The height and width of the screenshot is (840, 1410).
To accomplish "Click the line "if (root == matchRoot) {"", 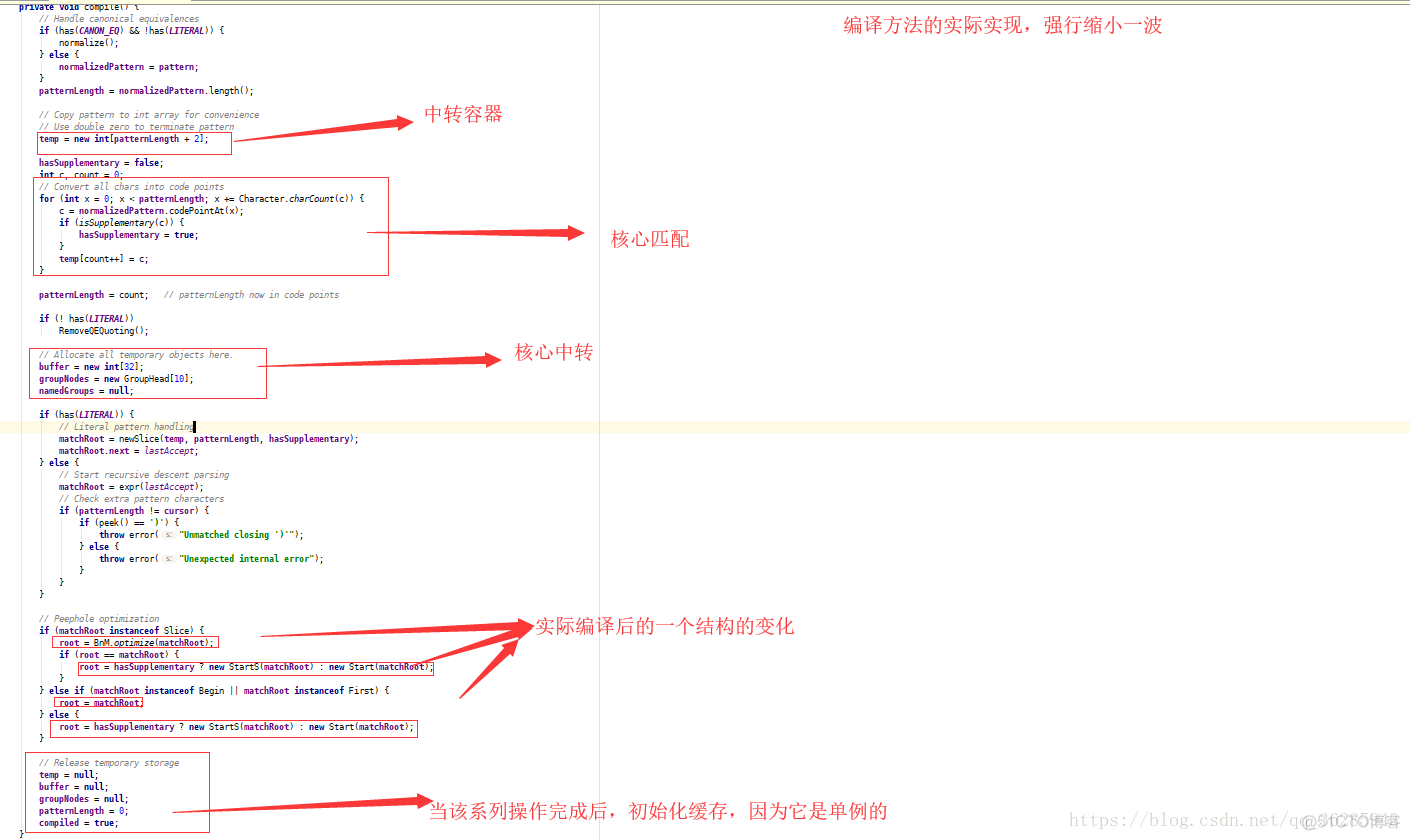I will tap(119, 655).
